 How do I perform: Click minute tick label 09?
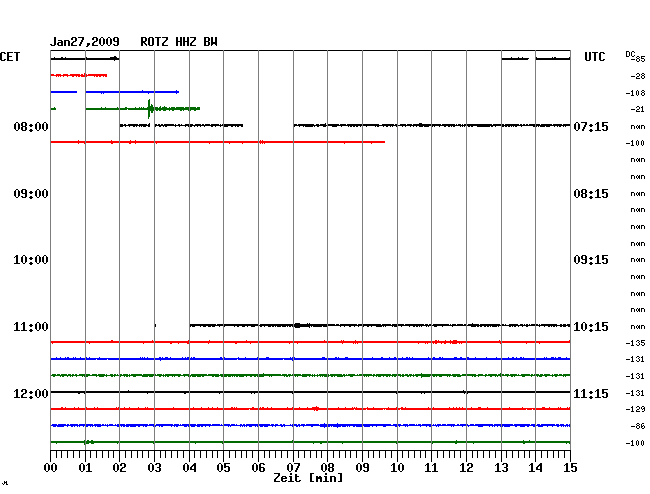(x=362, y=467)
